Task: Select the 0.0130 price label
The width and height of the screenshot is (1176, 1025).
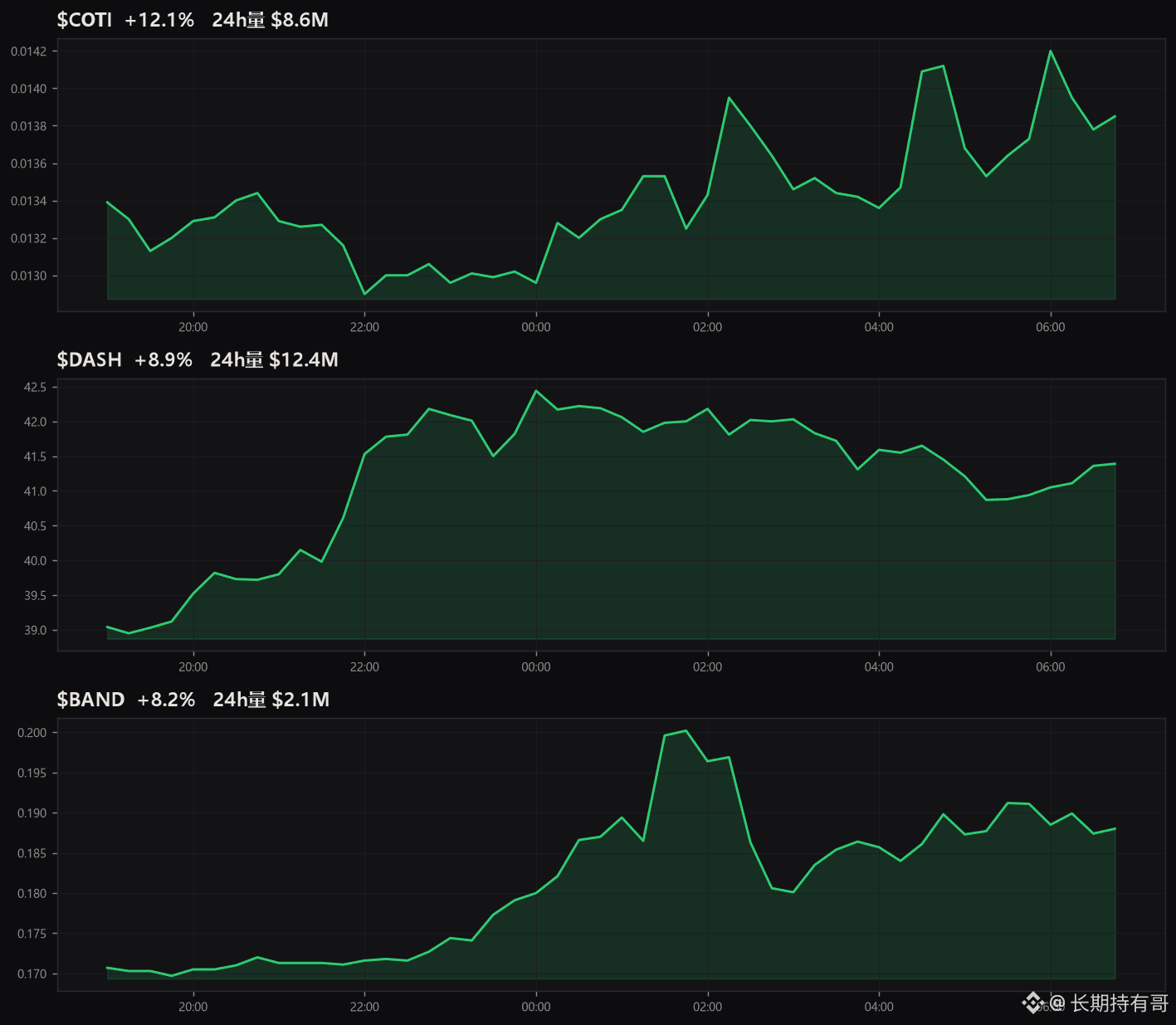Action: tap(28, 276)
